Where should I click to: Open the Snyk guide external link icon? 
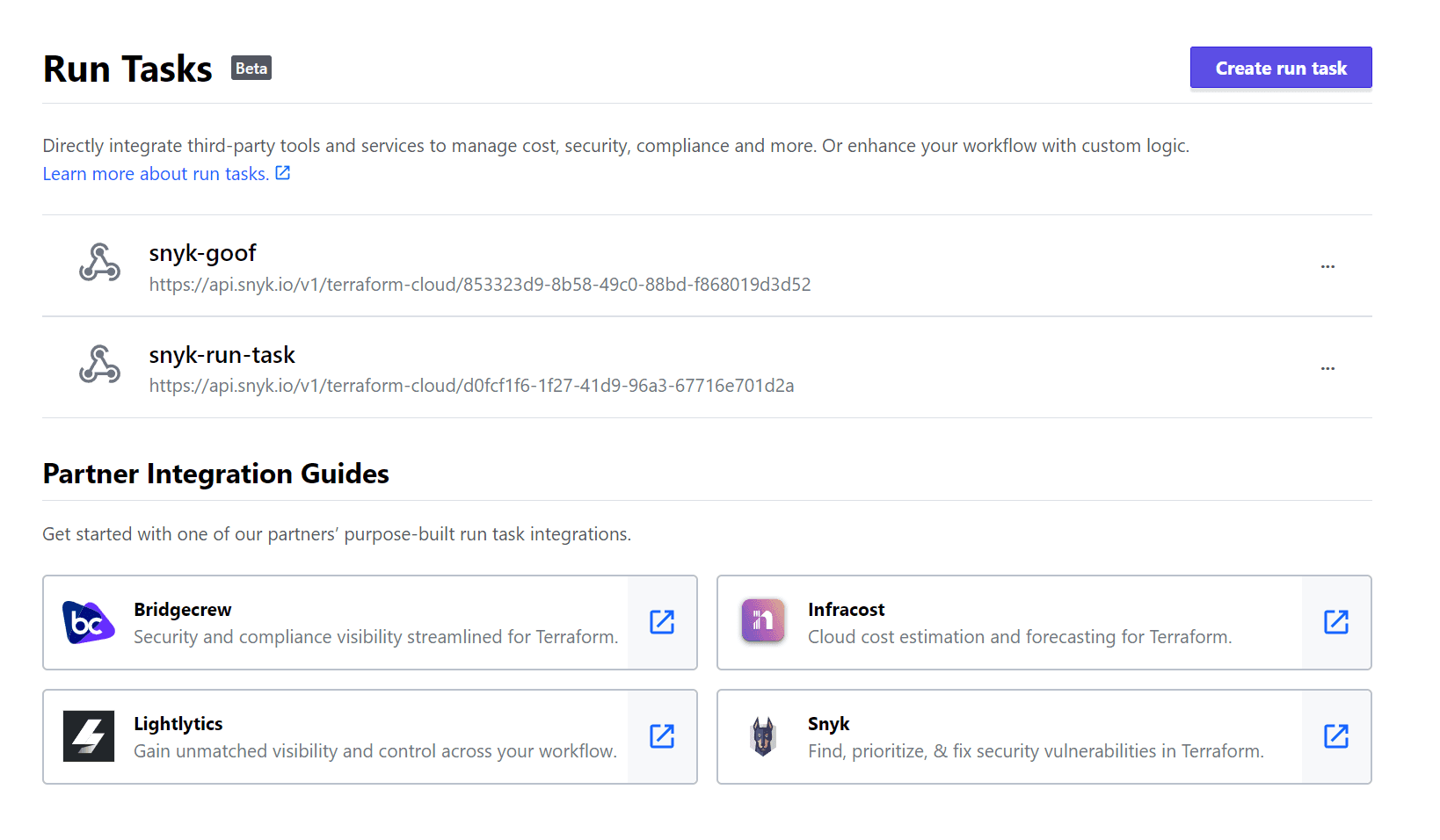(1336, 736)
